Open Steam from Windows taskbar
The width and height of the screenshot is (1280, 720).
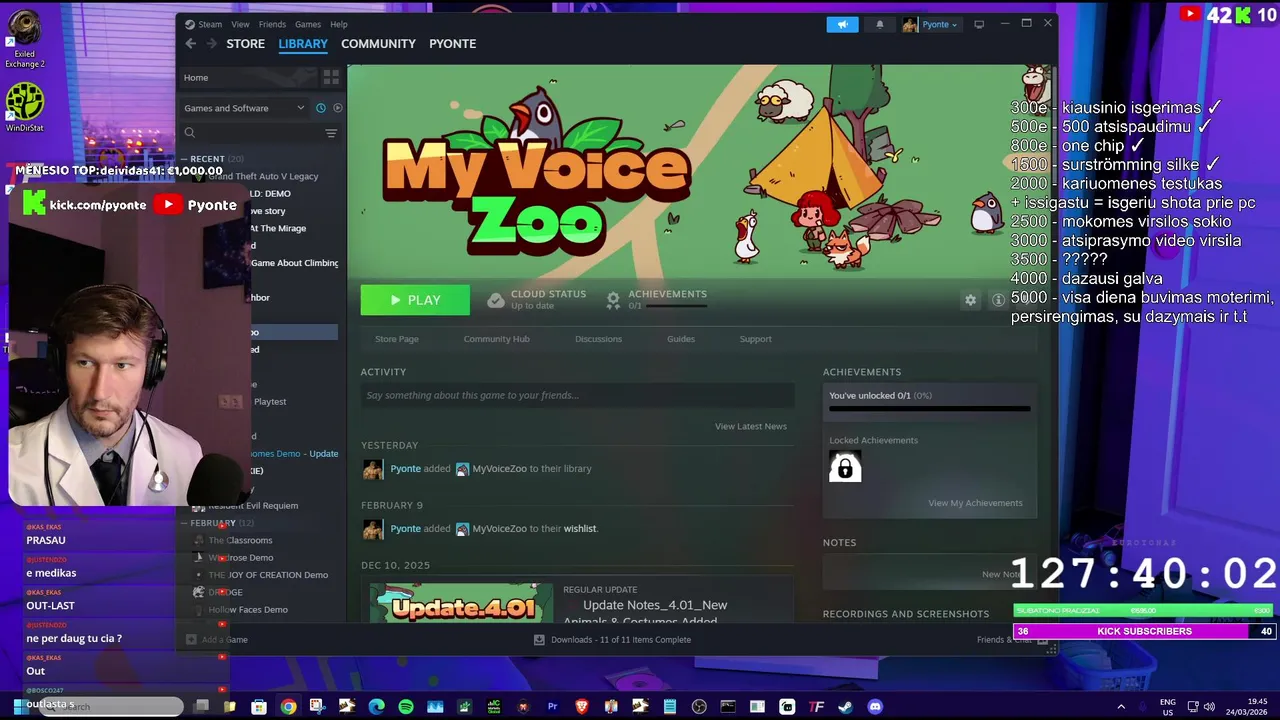(x=846, y=707)
